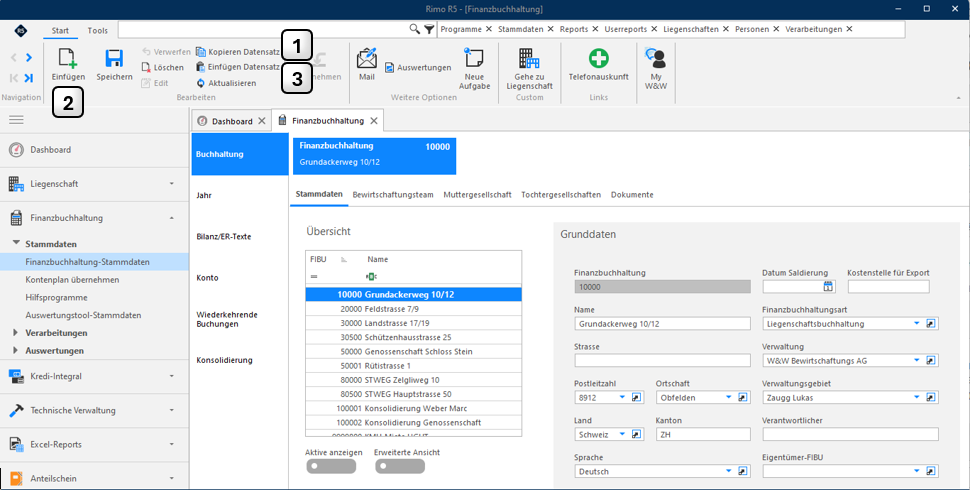
Task: Select Konto section
Action: (x=239, y=278)
